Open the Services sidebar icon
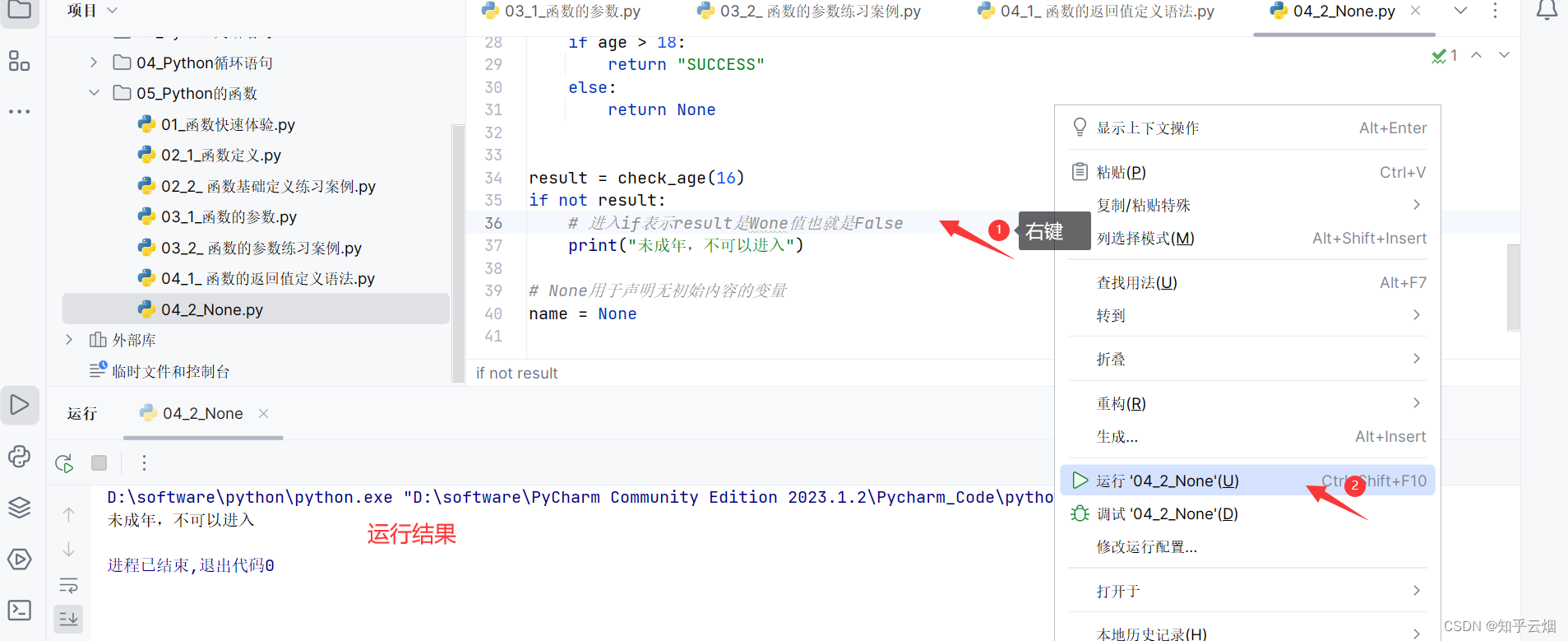 tap(20, 560)
